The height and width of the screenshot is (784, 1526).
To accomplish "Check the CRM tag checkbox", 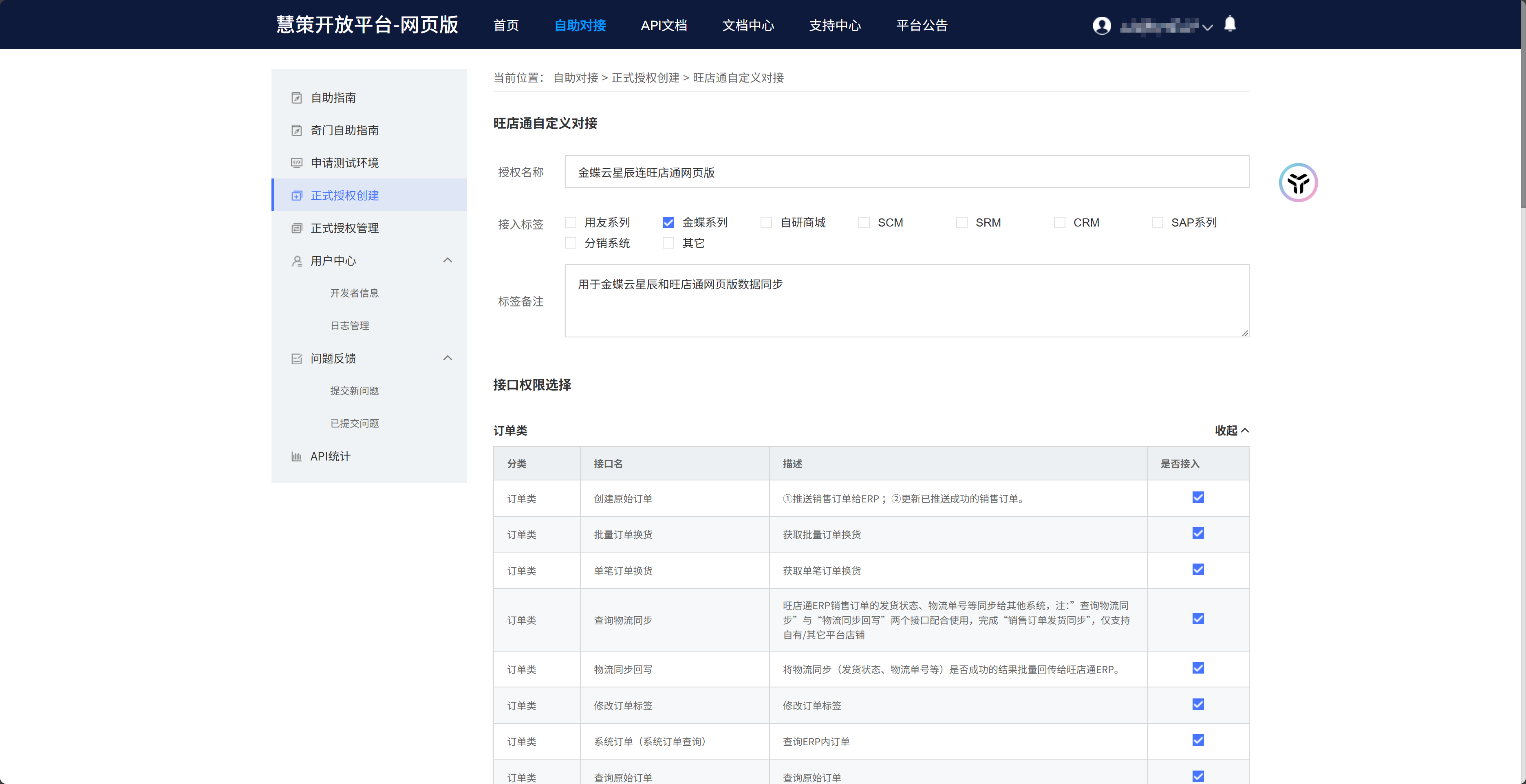I will pos(1059,222).
